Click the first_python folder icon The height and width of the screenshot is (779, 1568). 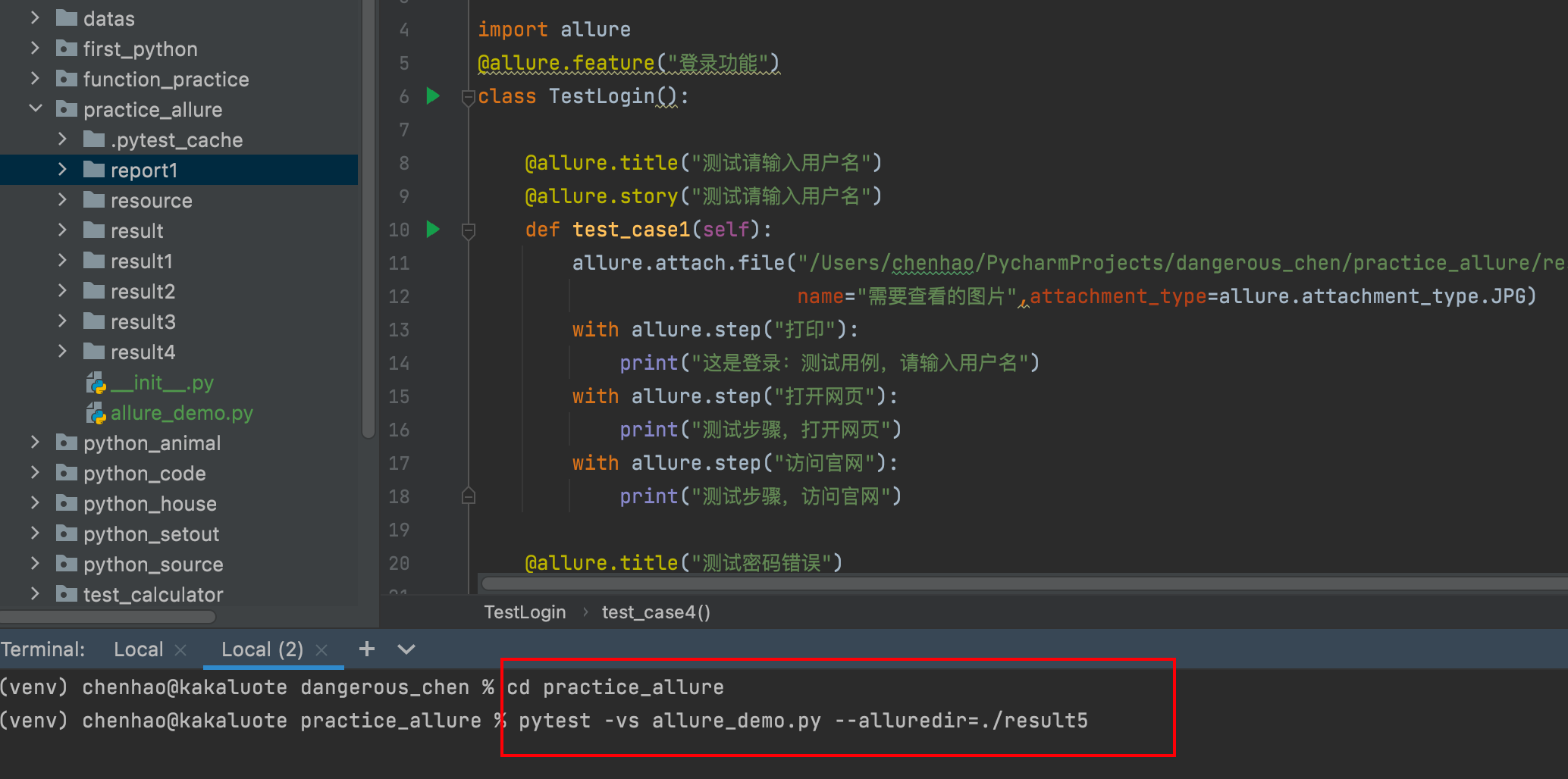(x=67, y=48)
